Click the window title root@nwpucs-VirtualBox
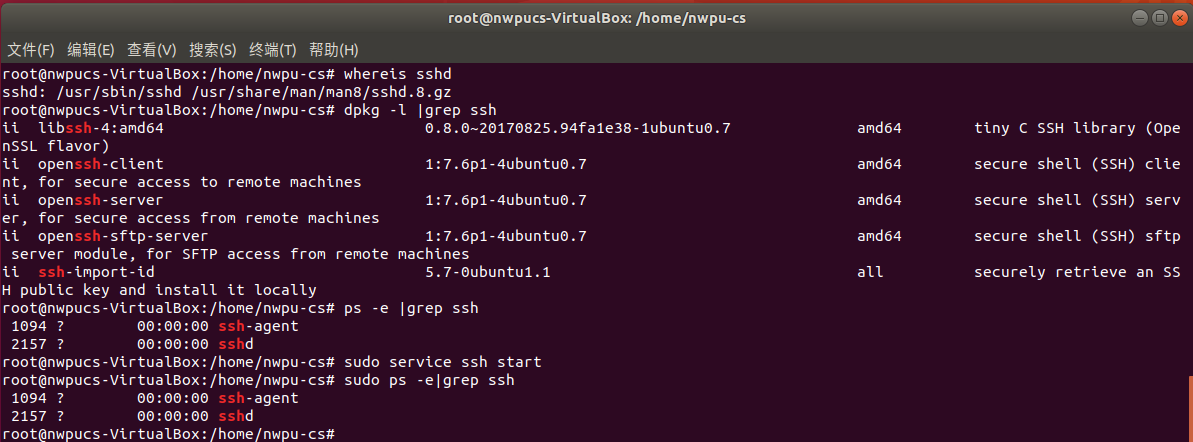The height and width of the screenshot is (442, 1193). click(x=596, y=17)
